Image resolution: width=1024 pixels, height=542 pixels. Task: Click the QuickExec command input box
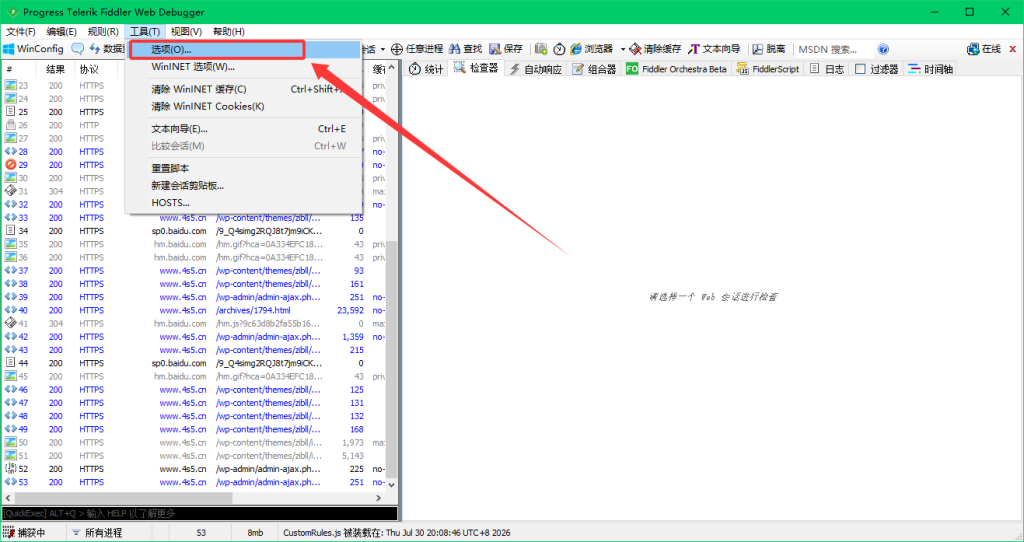(199, 513)
